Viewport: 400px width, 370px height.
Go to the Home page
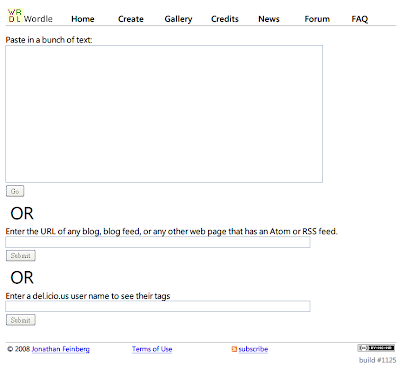tap(83, 19)
